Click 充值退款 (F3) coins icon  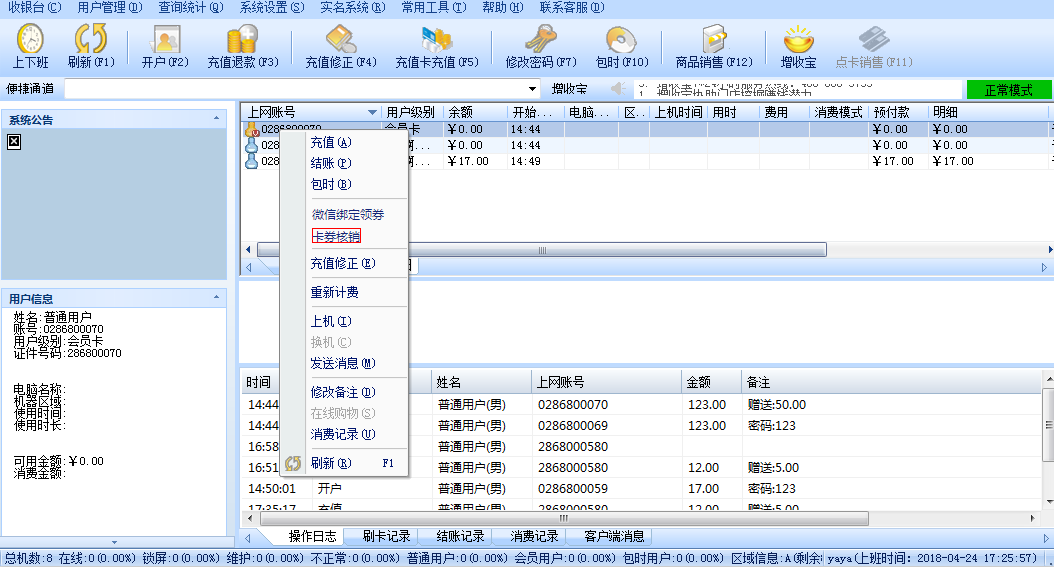(x=242, y=38)
